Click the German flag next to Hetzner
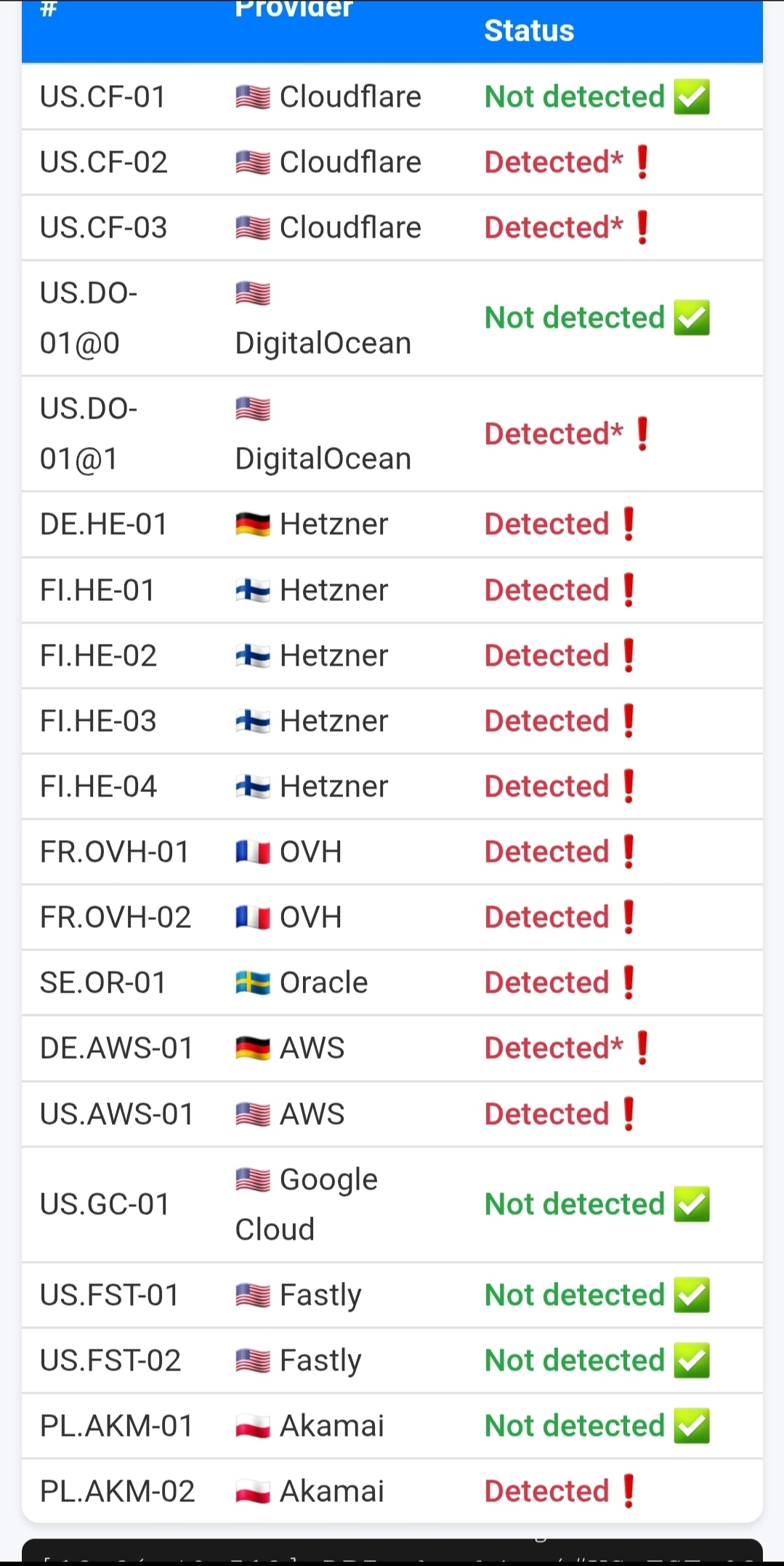This screenshot has height=1566, width=784. [253, 524]
